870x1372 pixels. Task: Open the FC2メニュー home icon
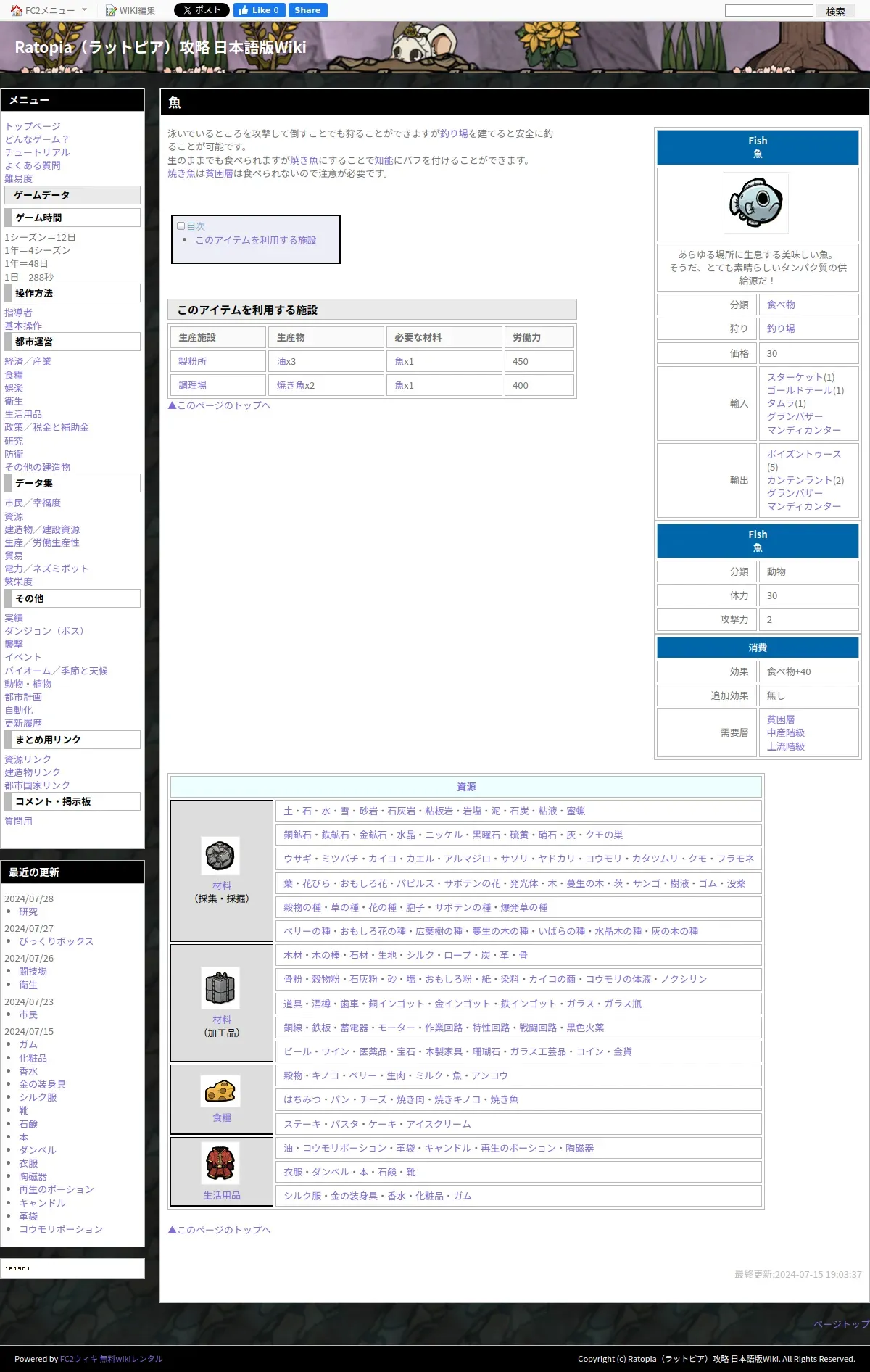[17, 10]
